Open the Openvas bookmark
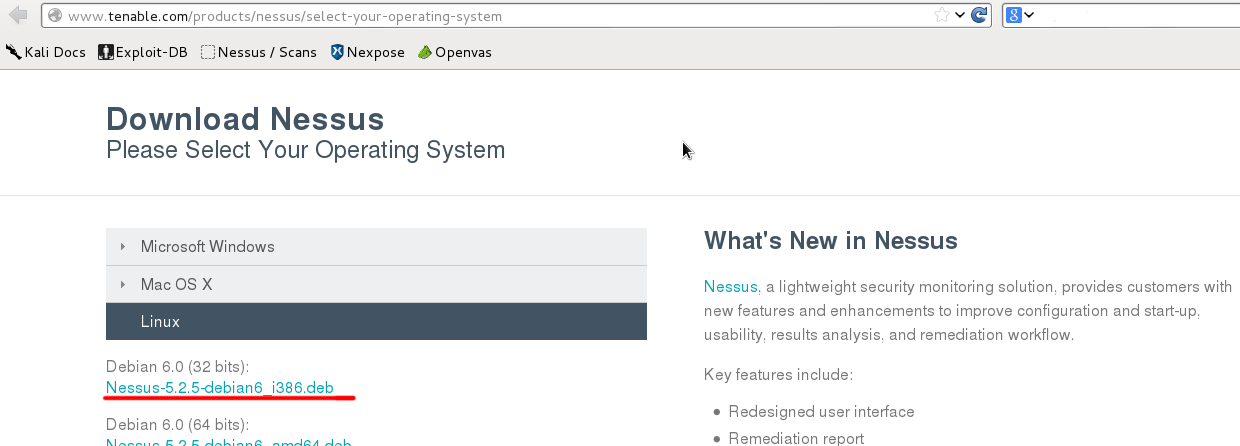 [x=455, y=52]
